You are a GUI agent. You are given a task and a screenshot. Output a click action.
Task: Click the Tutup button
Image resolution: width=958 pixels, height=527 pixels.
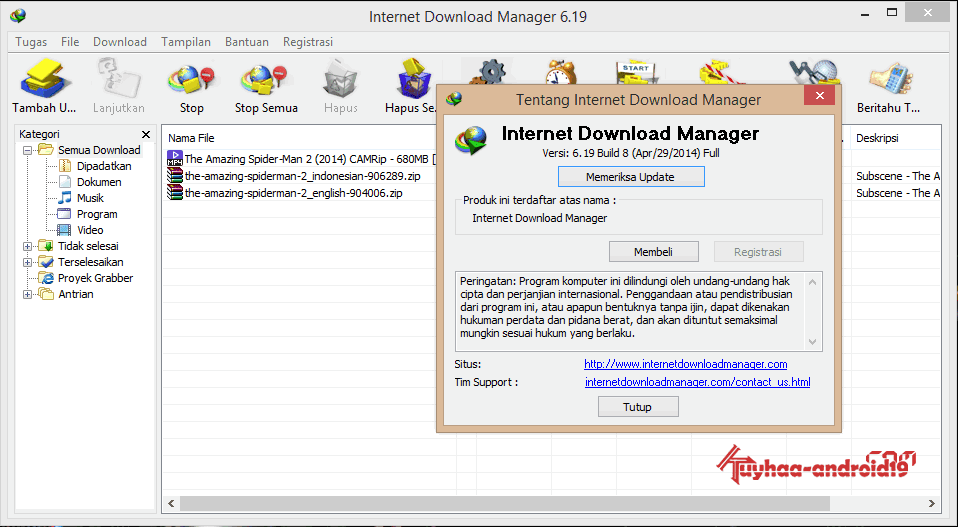click(638, 407)
